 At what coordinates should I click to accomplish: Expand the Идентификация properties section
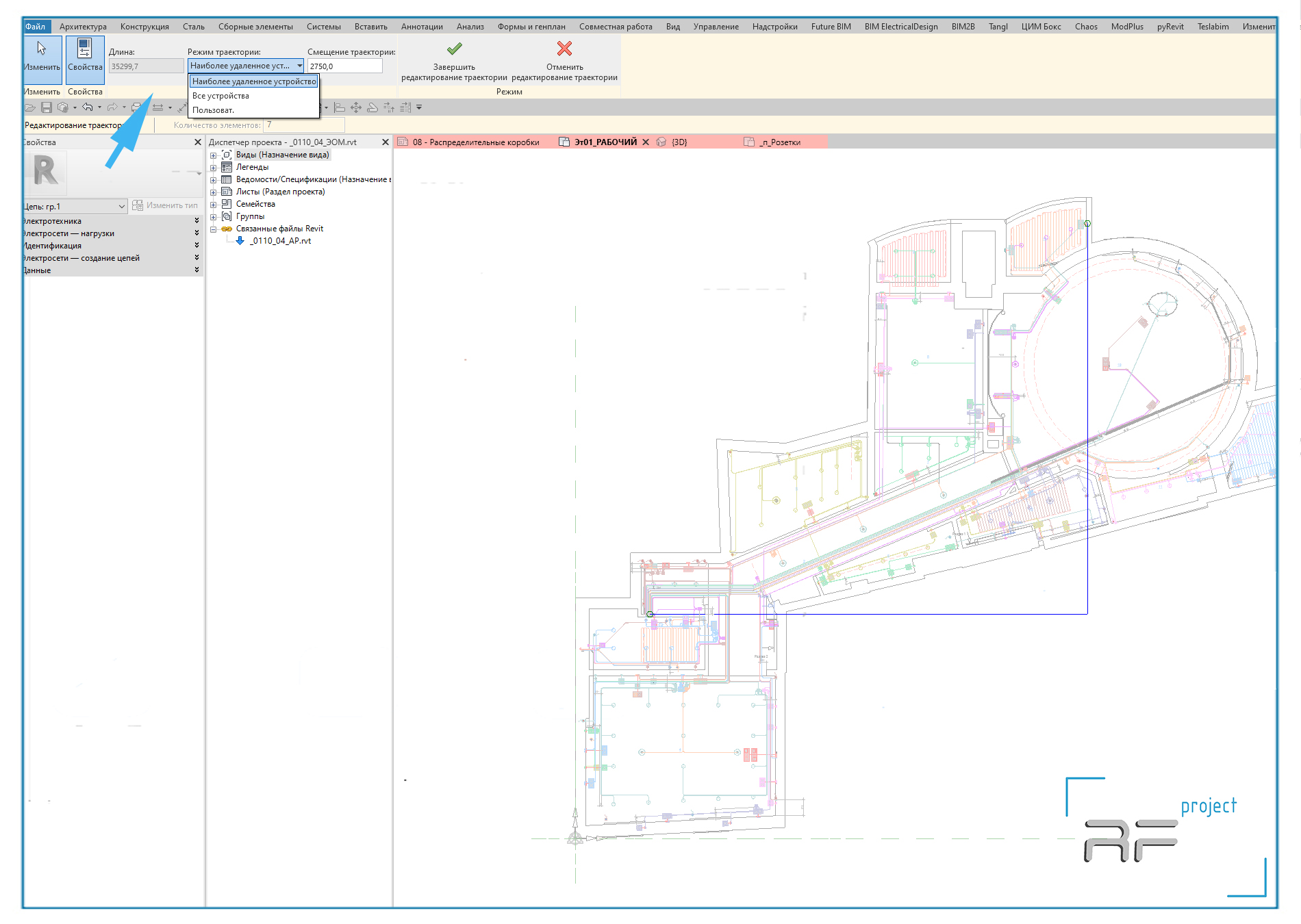coord(197,245)
